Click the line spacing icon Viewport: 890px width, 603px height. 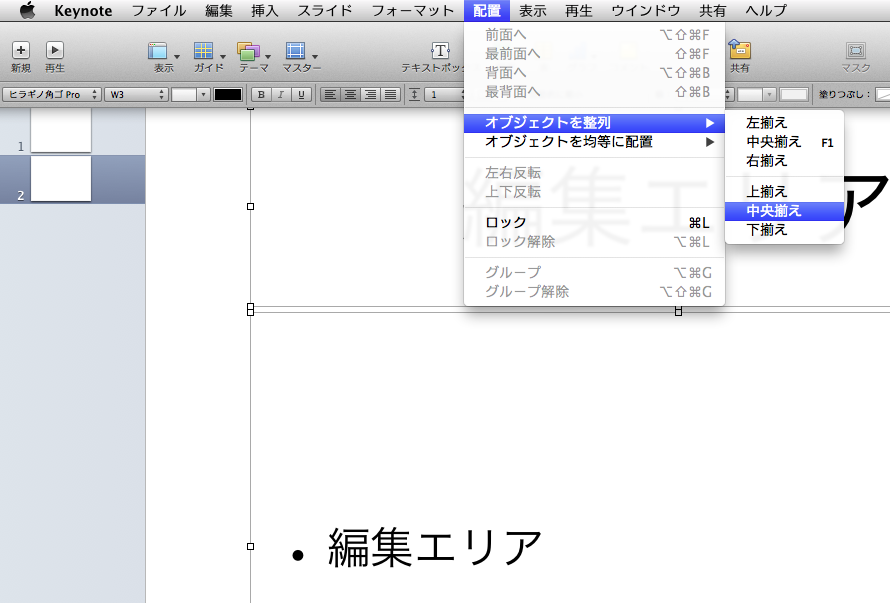414,94
